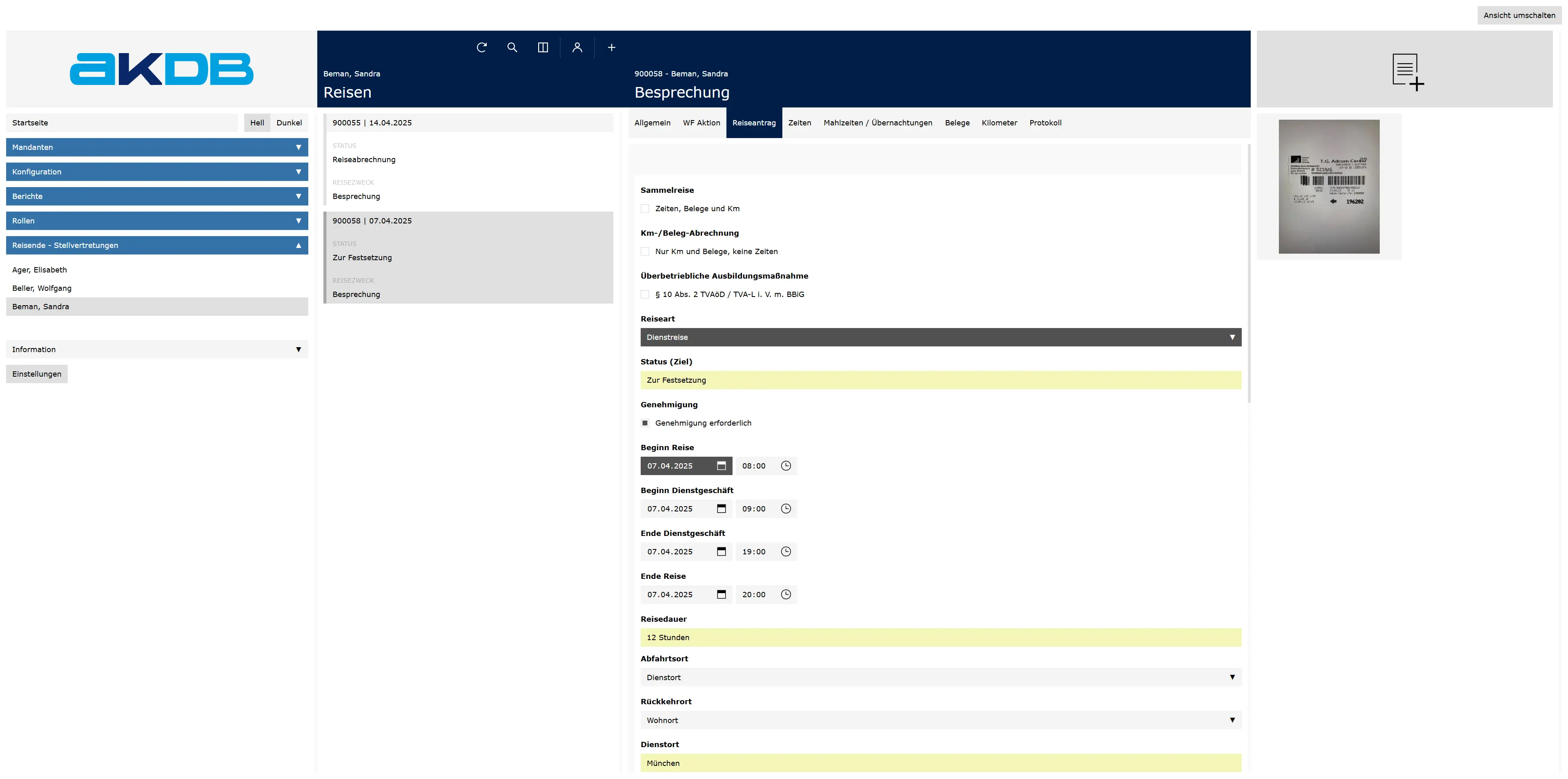Click the user profile icon

577,47
